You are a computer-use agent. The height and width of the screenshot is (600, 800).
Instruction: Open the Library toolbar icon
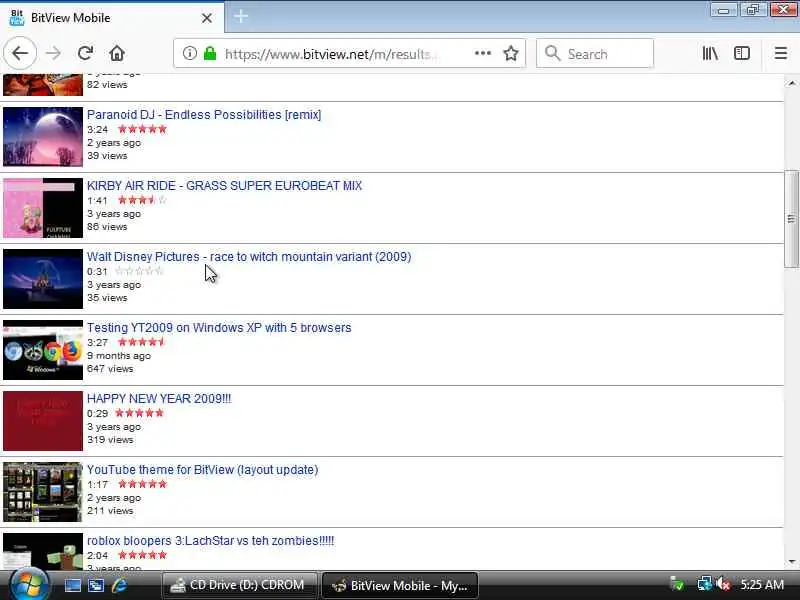[710, 53]
